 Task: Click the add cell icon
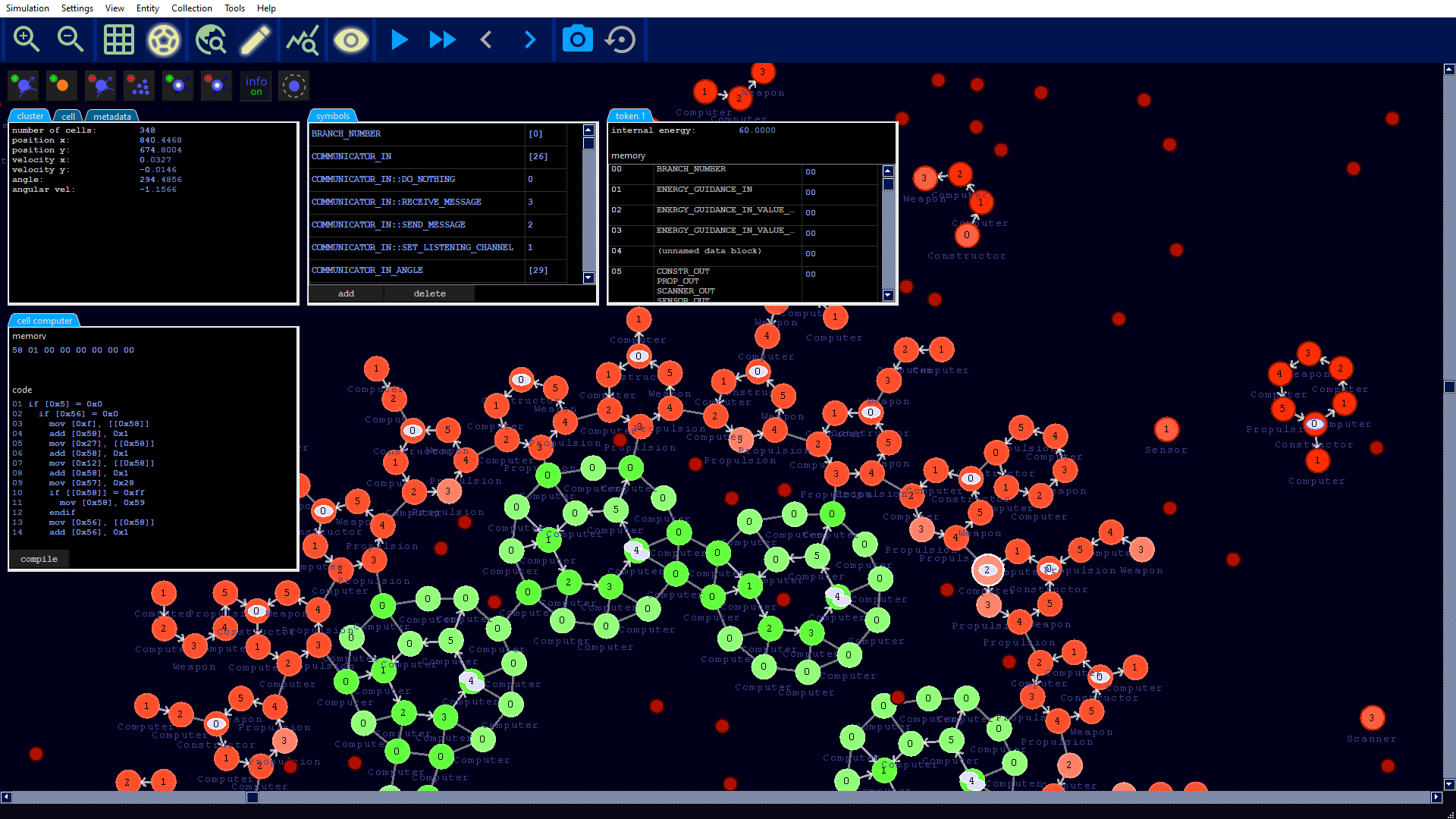pos(24,86)
